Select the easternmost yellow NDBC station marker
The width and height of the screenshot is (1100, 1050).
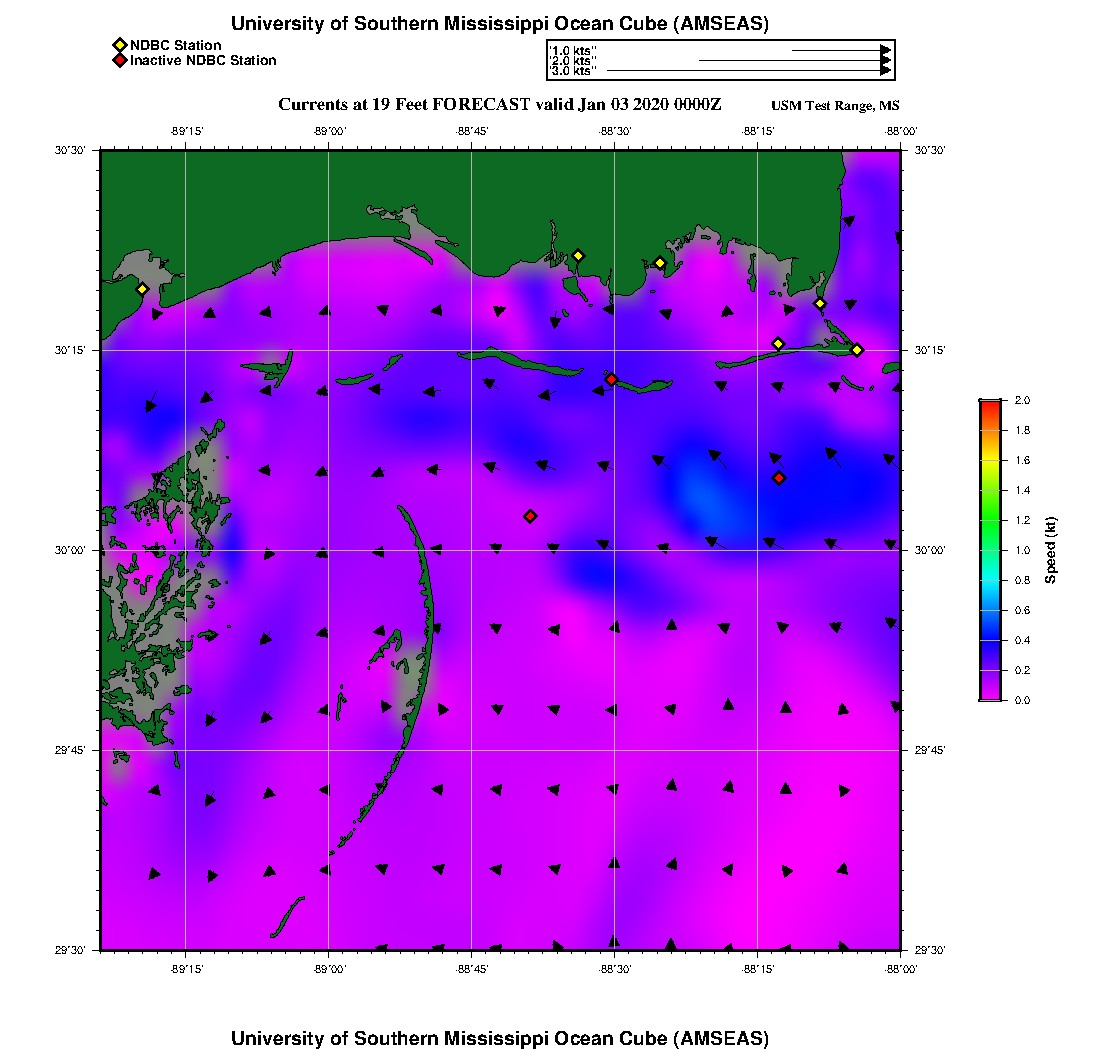point(857,350)
